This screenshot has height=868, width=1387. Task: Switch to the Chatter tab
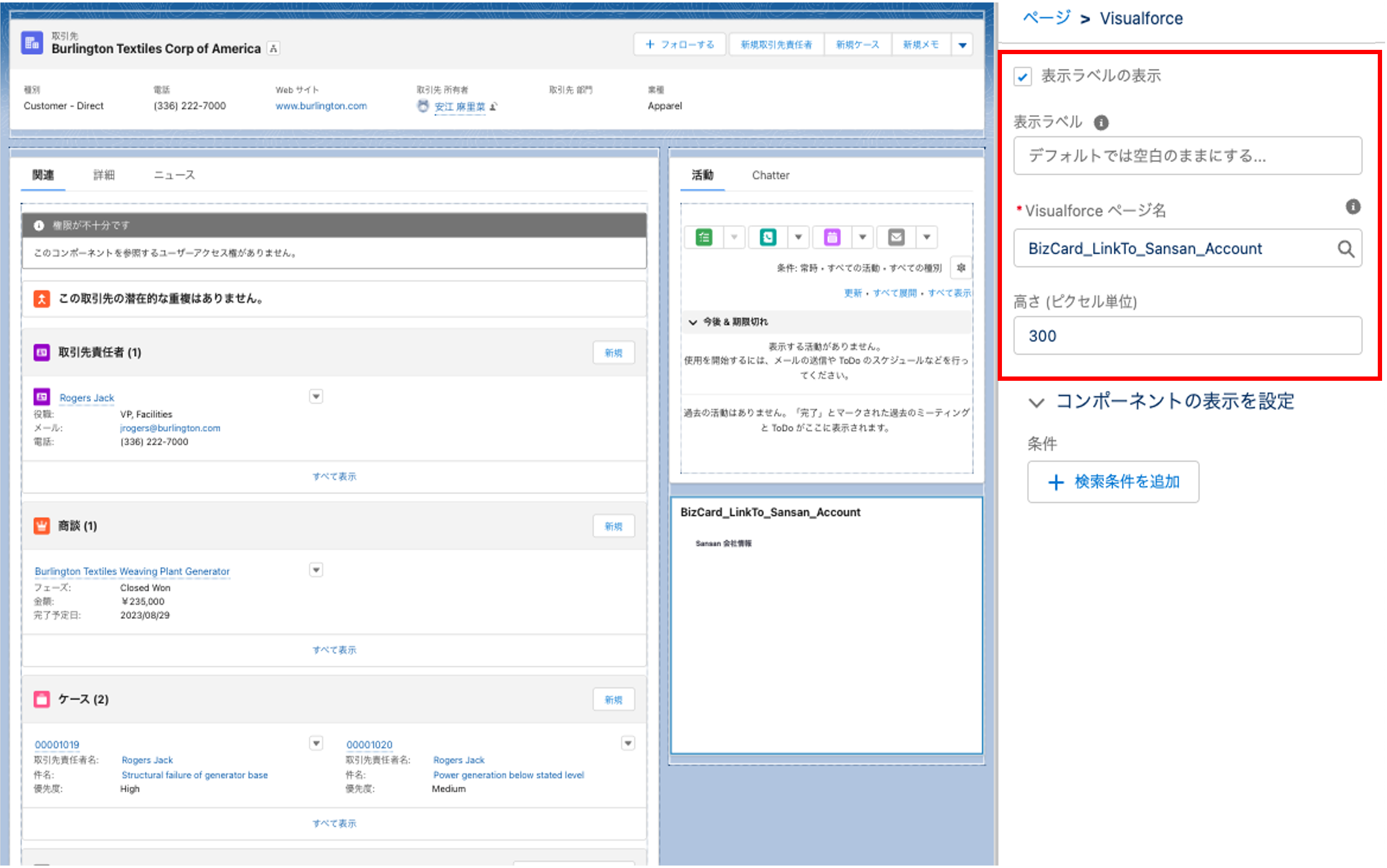tap(770, 175)
